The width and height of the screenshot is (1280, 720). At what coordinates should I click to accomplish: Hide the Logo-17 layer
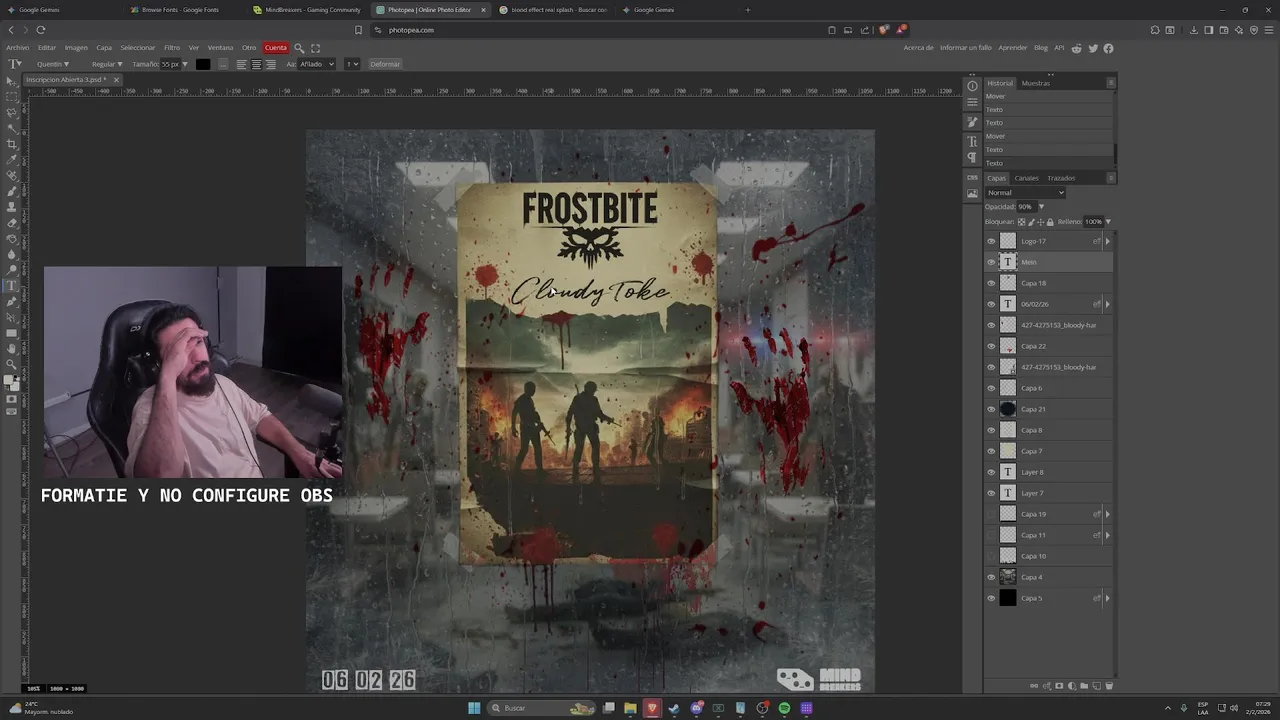pyautogui.click(x=991, y=241)
